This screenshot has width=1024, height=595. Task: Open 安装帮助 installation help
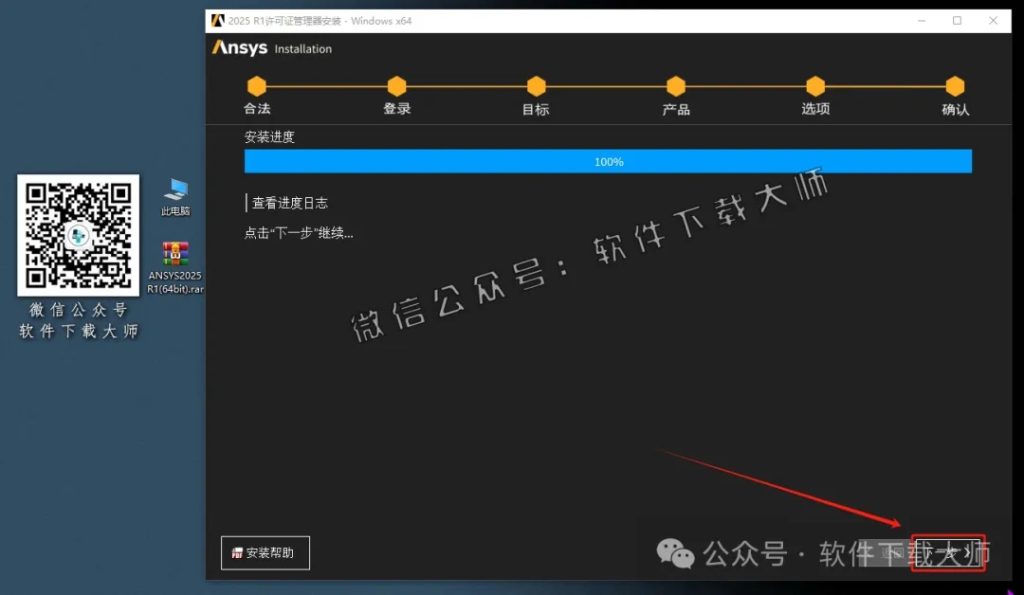click(x=264, y=552)
